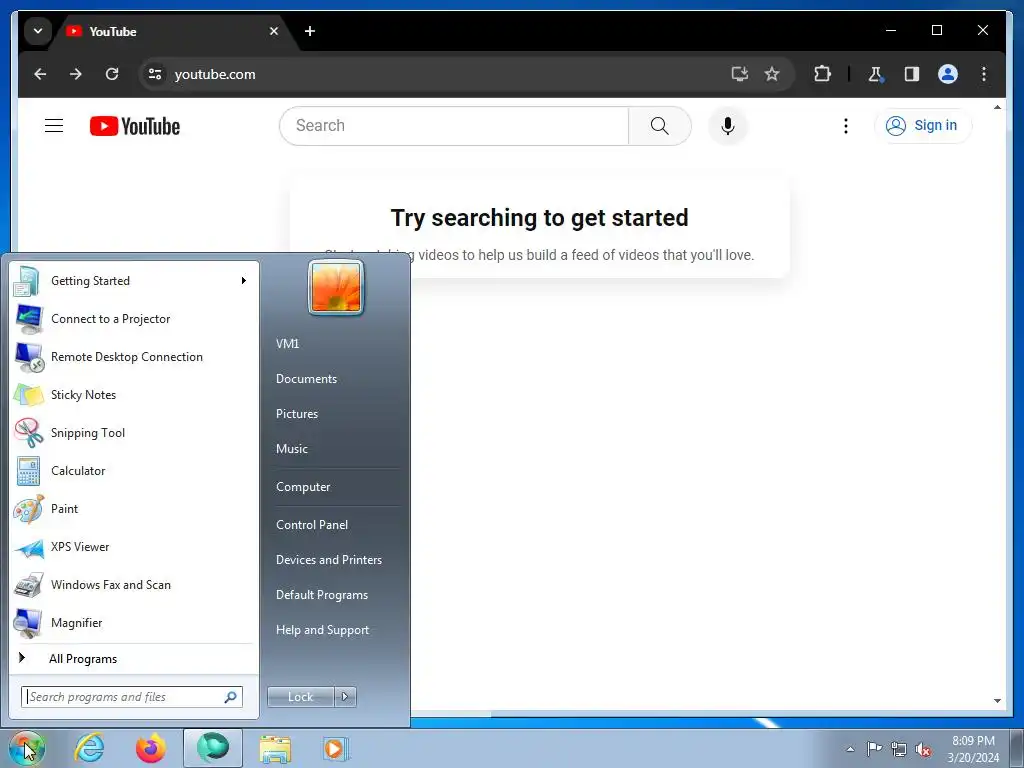Open Chrome three-dot menu
Viewport: 1024px width, 768px height.
point(984,74)
